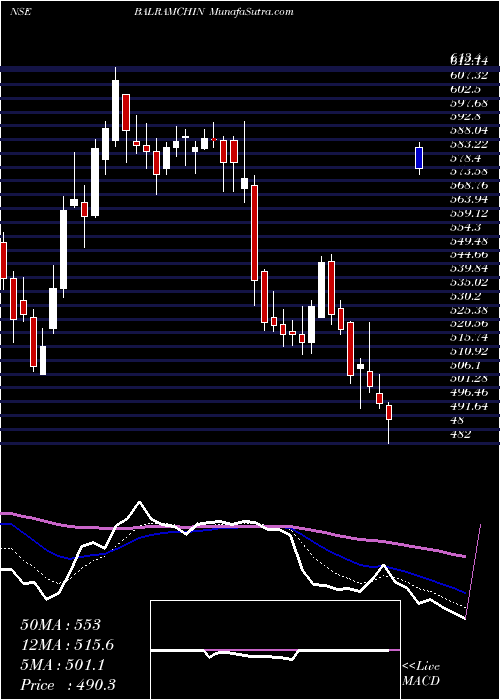Click the 482 price axis label
The height and width of the screenshot is (700, 500).
(460, 434)
